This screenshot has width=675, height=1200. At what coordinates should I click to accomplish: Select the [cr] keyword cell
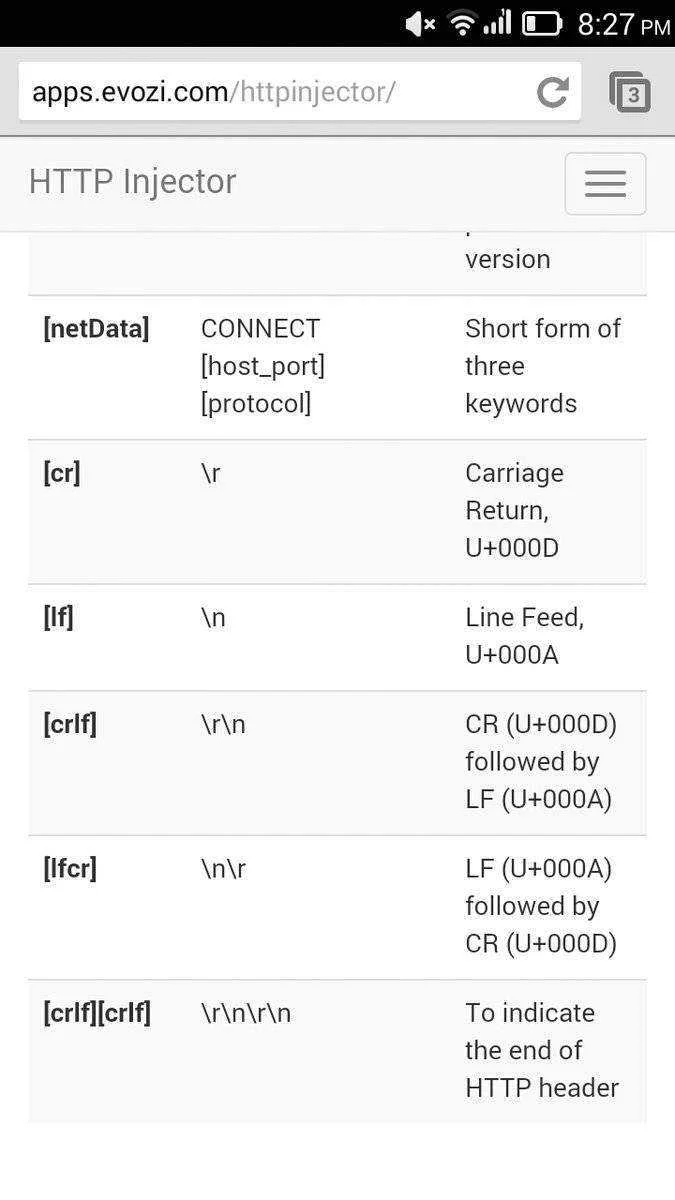[62, 473]
